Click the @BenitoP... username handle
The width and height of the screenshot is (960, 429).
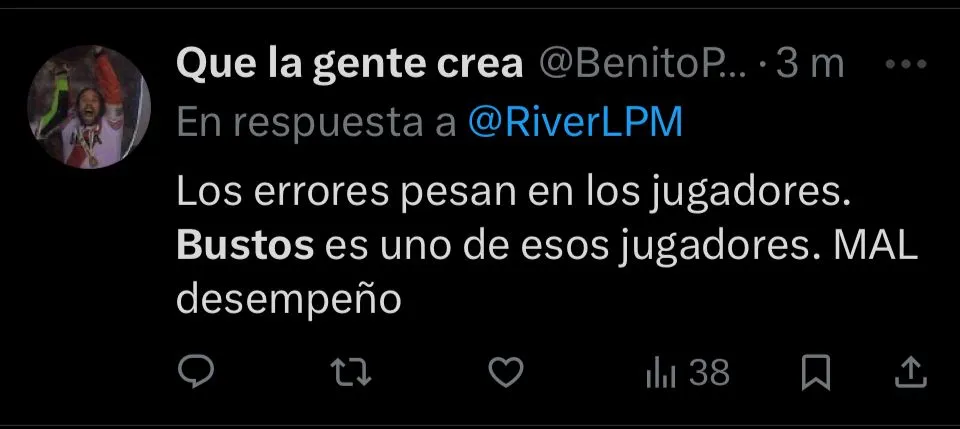click(x=642, y=64)
